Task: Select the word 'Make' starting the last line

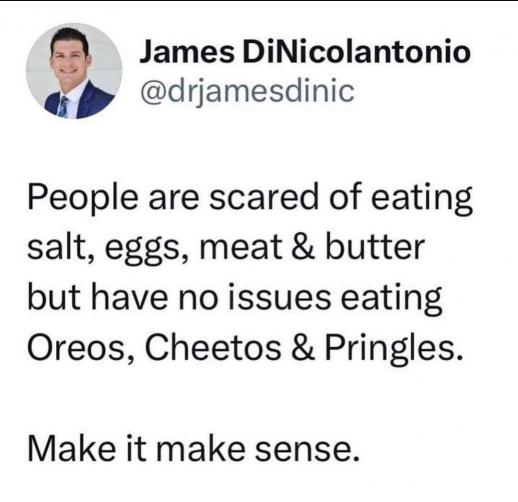Action: click(x=72, y=448)
